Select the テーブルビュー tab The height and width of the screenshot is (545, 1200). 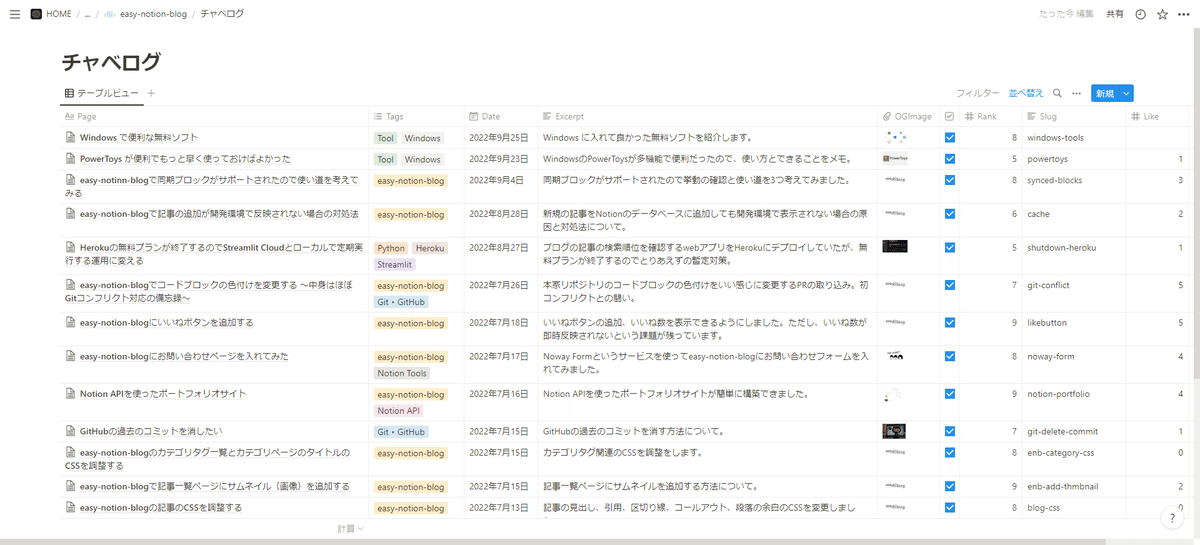101,93
